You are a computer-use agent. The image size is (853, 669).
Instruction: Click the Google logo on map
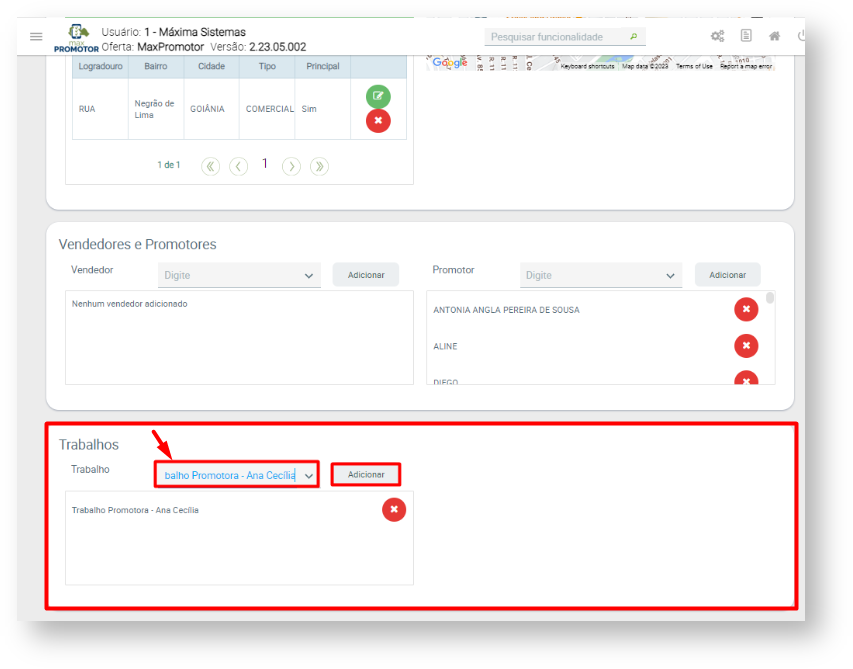tap(449, 63)
